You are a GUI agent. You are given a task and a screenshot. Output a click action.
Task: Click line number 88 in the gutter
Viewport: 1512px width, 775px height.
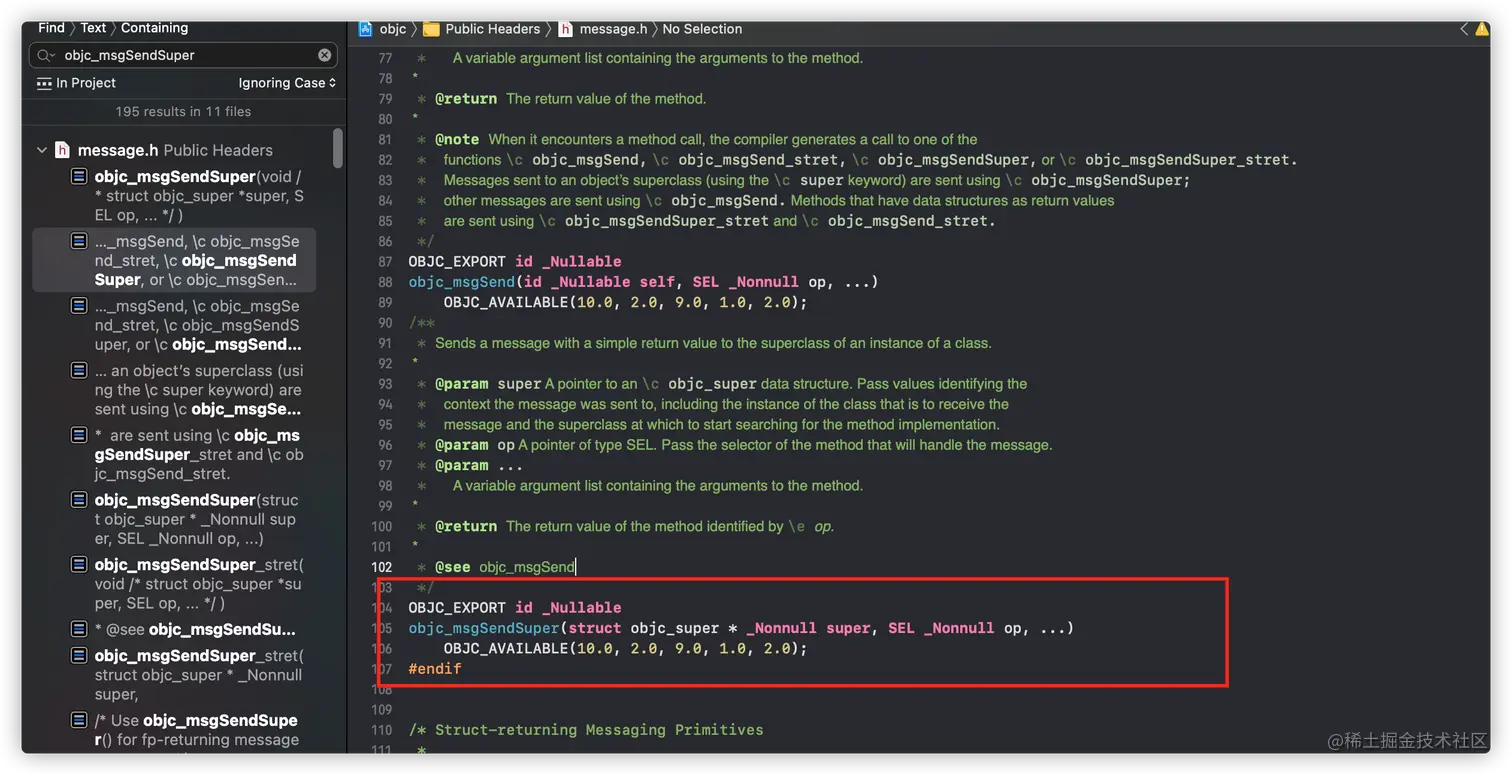click(x=385, y=282)
